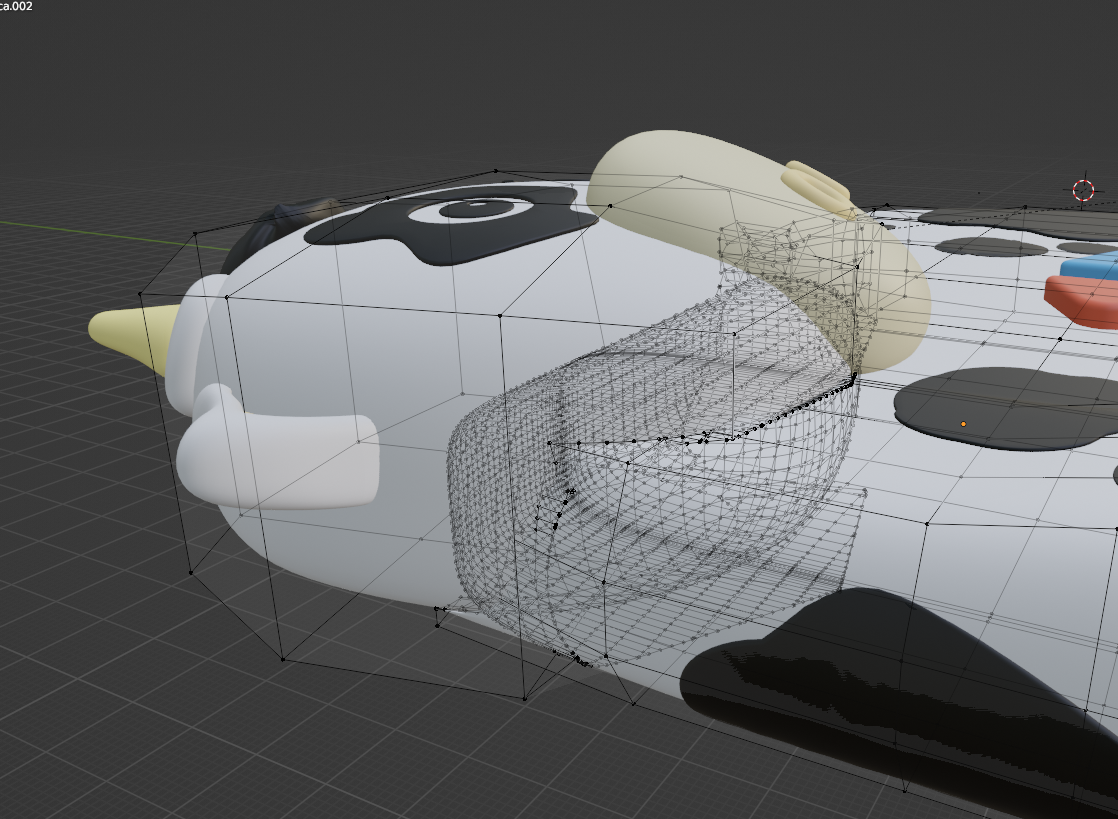The height and width of the screenshot is (819, 1118).
Task: Click the 'ca.002' object name label
Action: click(x=16, y=6)
